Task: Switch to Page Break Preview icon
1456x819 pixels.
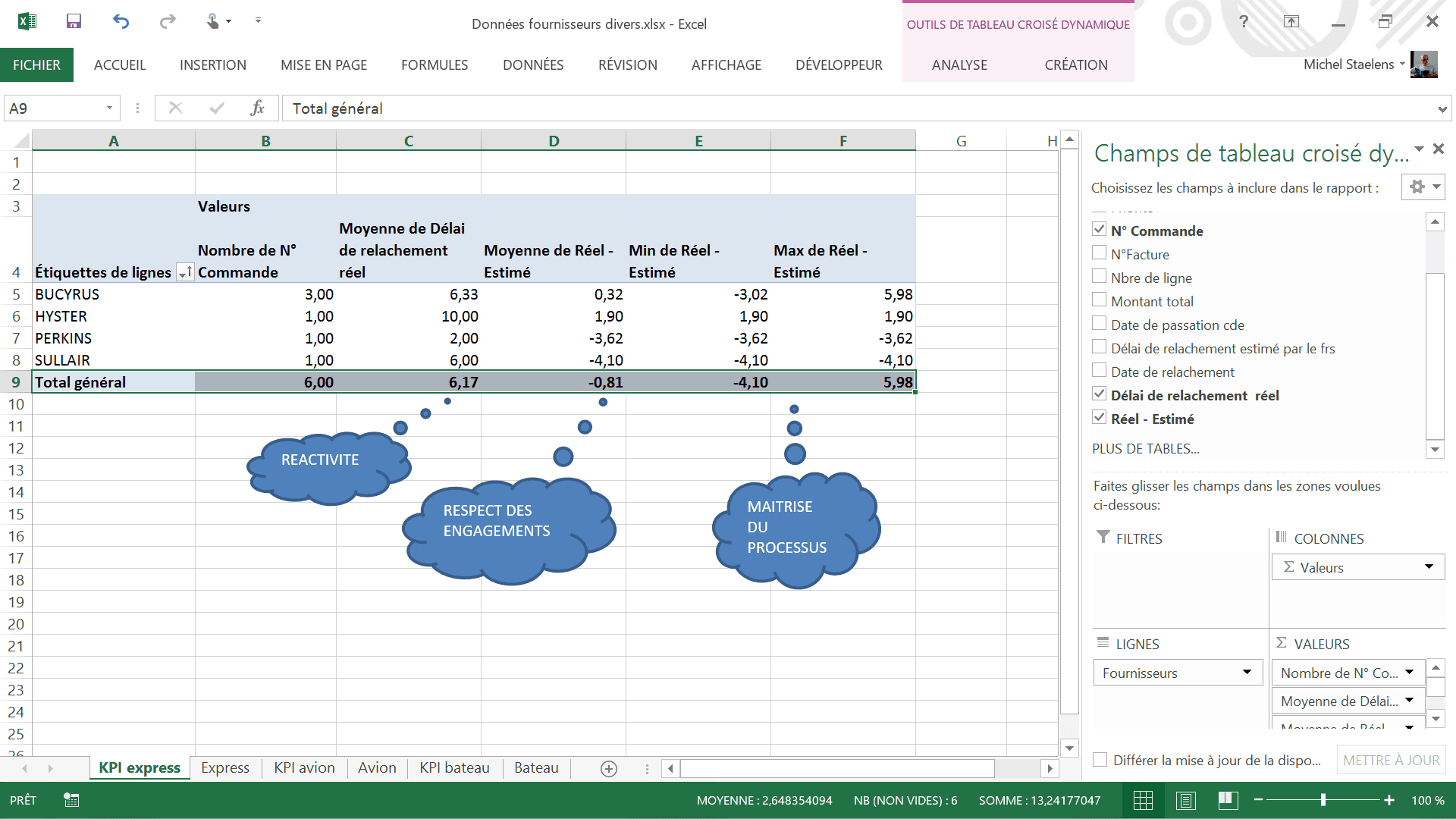Action: click(1228, 800)
